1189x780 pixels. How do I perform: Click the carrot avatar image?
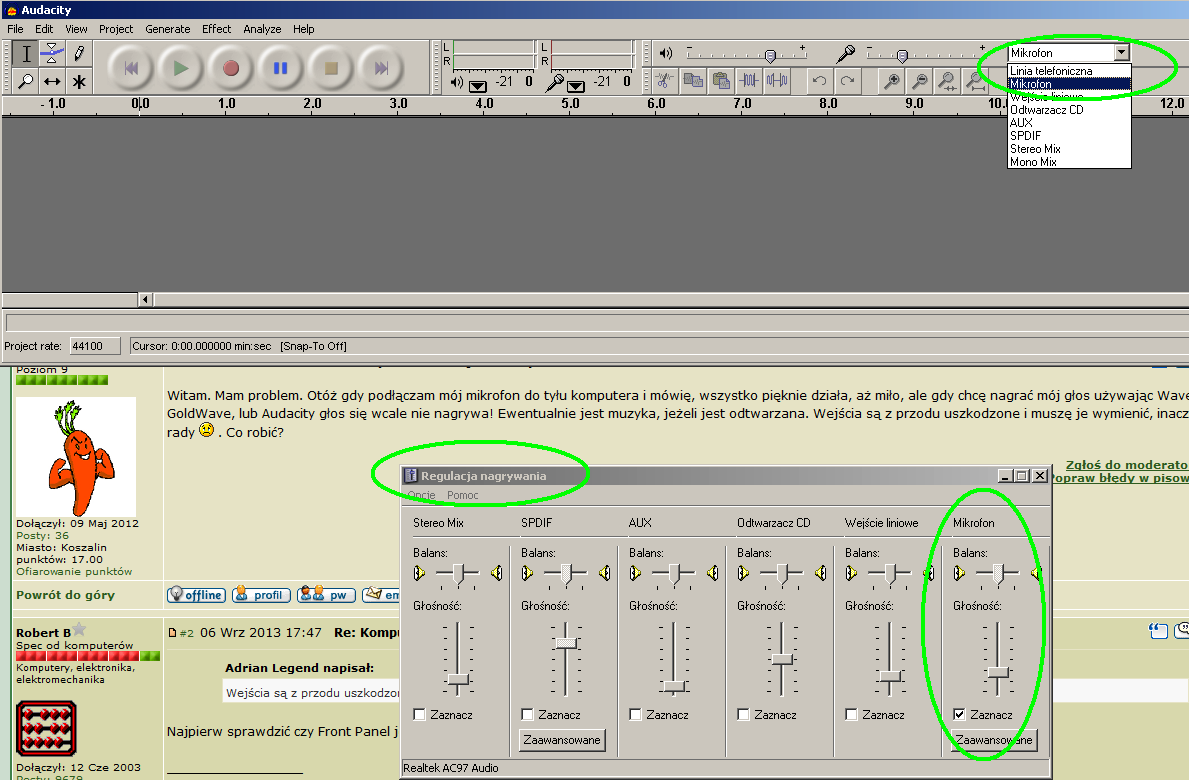pyautogui.click(x=76, y=457)
